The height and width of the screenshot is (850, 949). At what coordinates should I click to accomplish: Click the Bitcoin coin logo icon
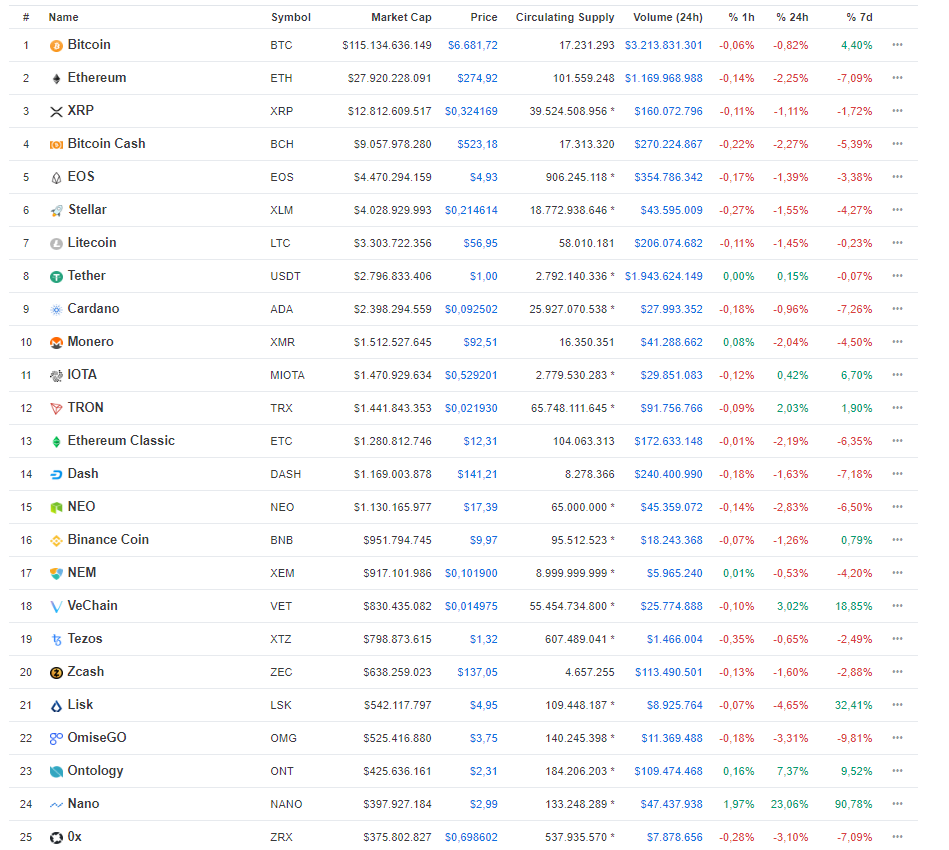coord(56,46)
